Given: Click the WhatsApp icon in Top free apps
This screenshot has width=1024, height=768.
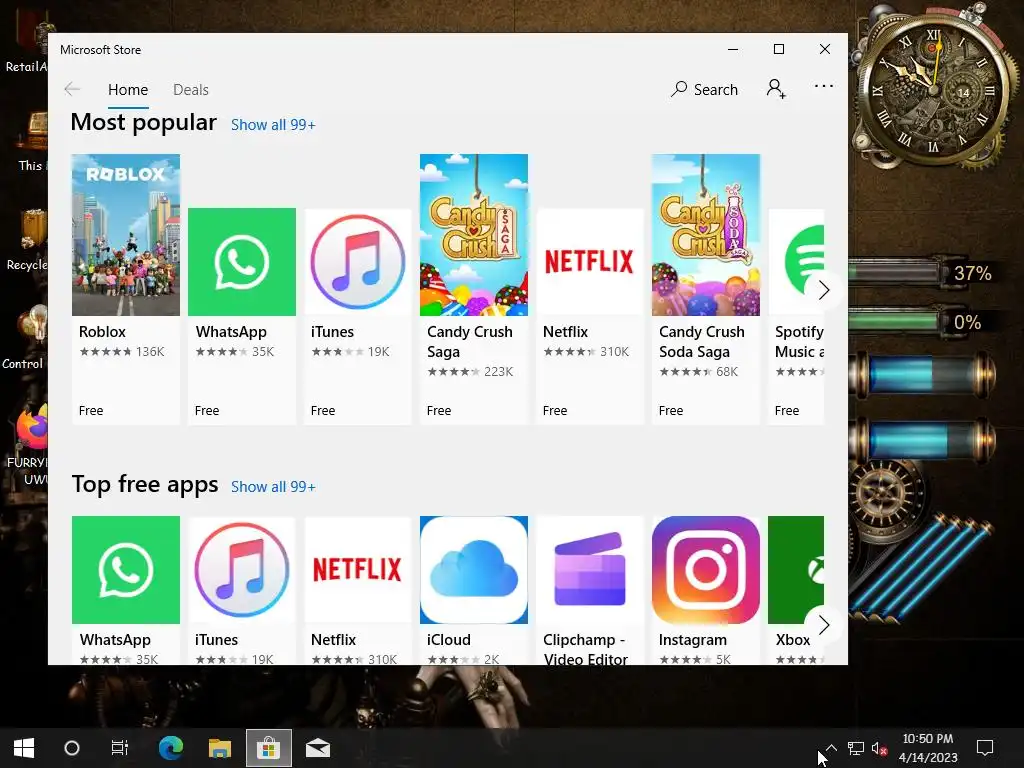Looking at the screenshot, I should coord(125,570).
